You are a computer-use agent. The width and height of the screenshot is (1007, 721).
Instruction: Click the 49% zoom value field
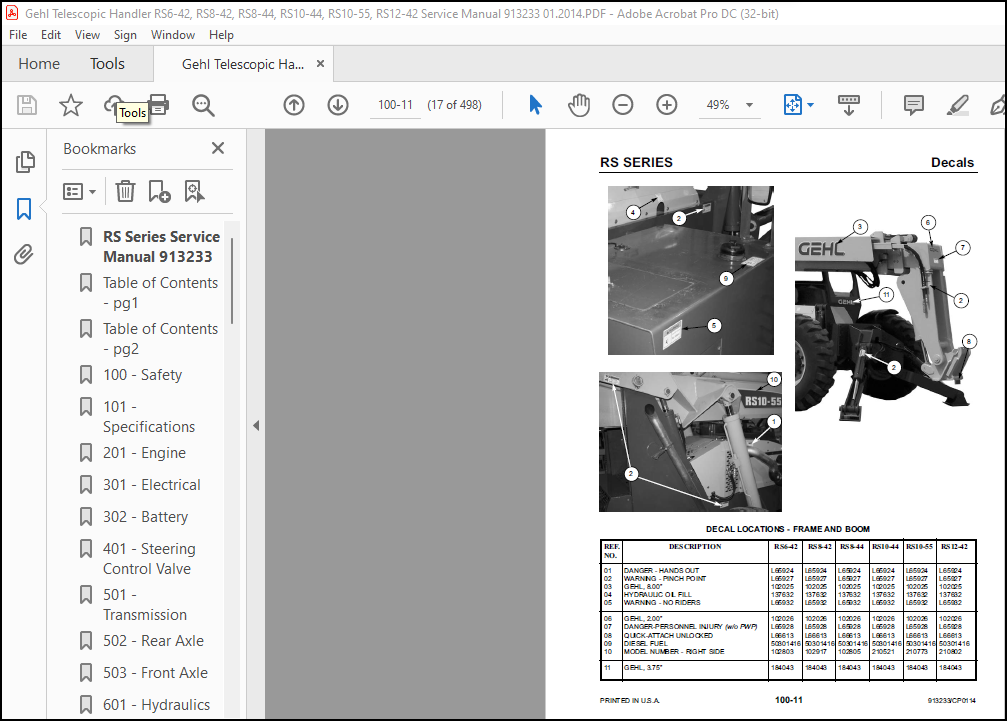pos(718,105)
